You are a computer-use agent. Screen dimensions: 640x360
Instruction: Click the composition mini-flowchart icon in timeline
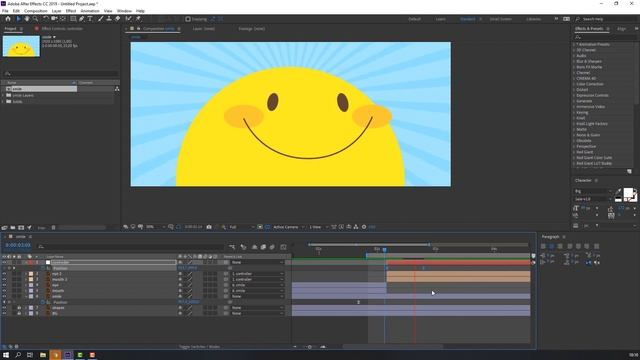pos(232,247)
